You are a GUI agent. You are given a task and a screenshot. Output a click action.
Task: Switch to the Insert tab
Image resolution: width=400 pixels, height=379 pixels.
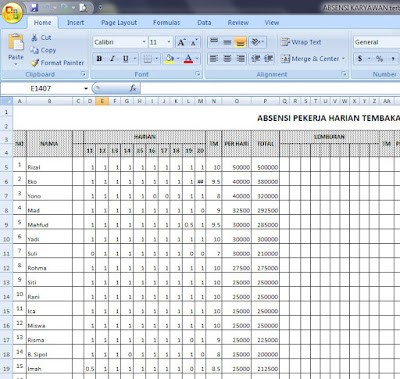click(x=75, y=23)
